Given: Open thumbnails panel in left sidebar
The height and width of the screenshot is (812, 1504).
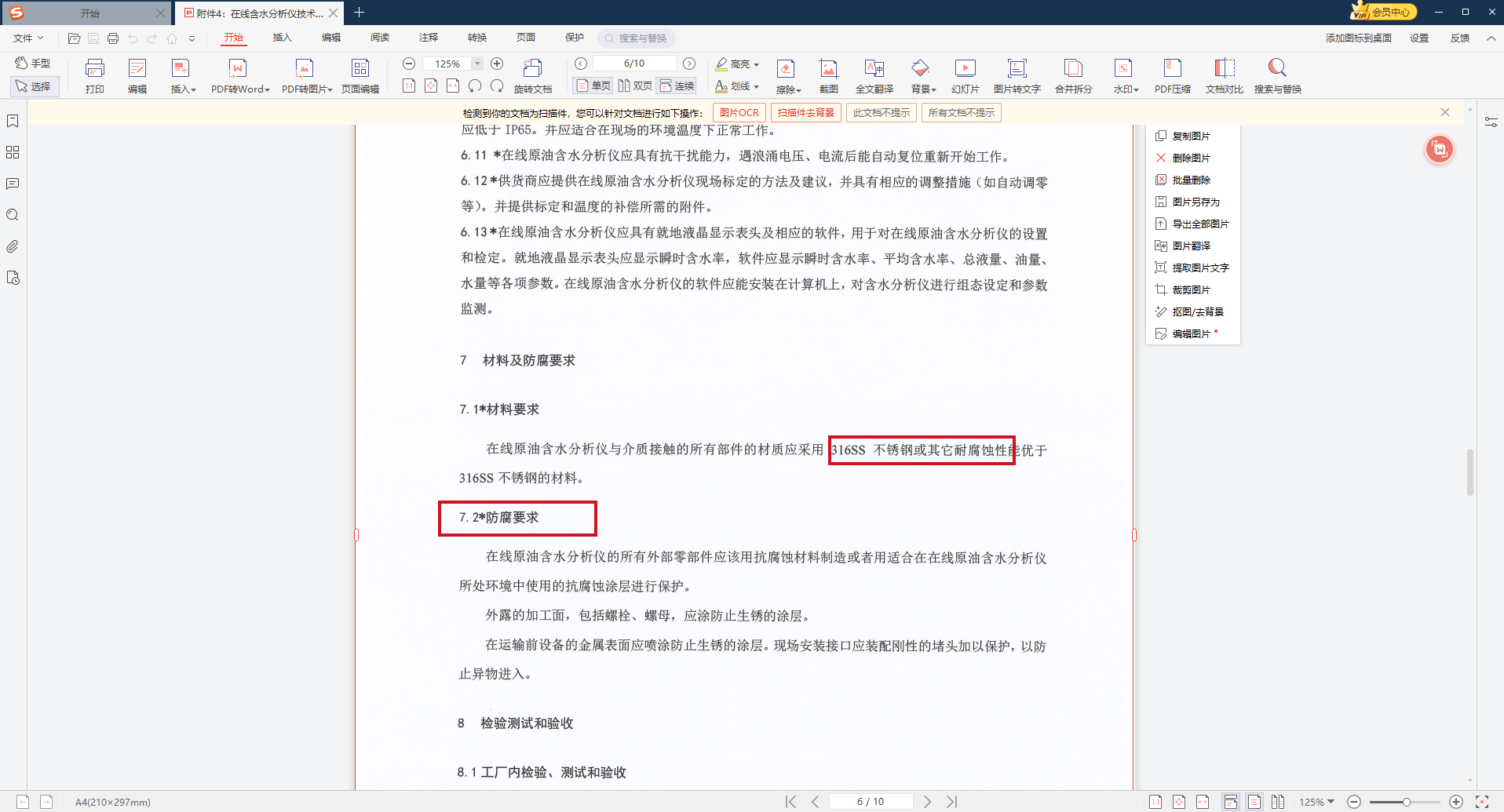Looking at the screenshot, I should [13, 152].
